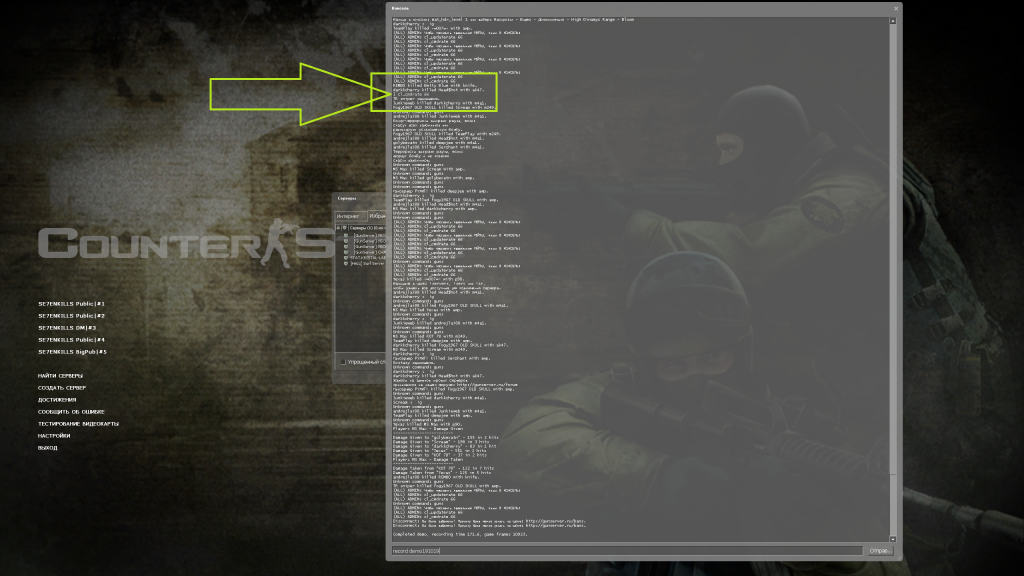Screen dimensions: 1024x576
Task: Open Найти серверы menu item
Action: click(62, 375)
